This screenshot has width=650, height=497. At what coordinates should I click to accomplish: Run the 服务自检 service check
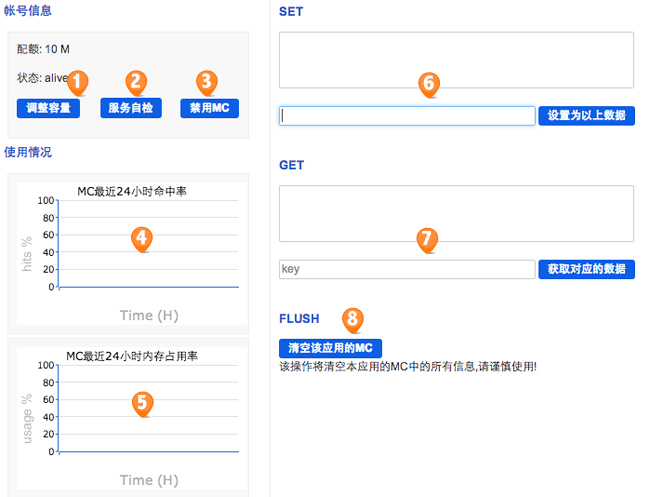point(131,108)
